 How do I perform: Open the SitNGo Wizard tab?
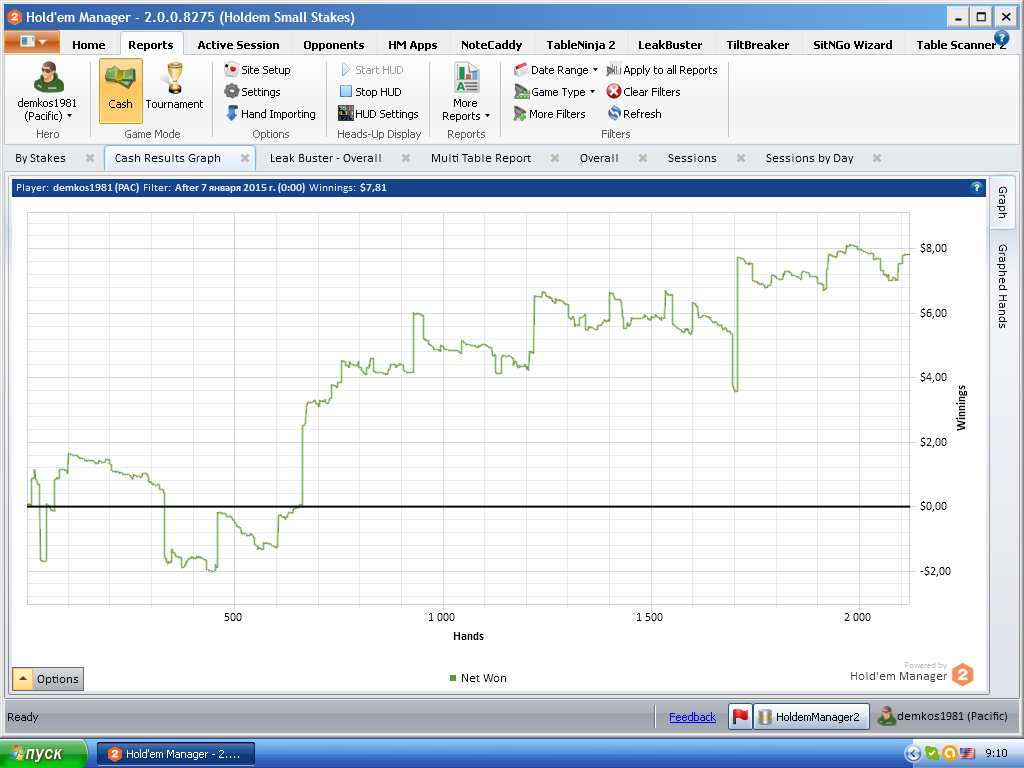point(853,45)
